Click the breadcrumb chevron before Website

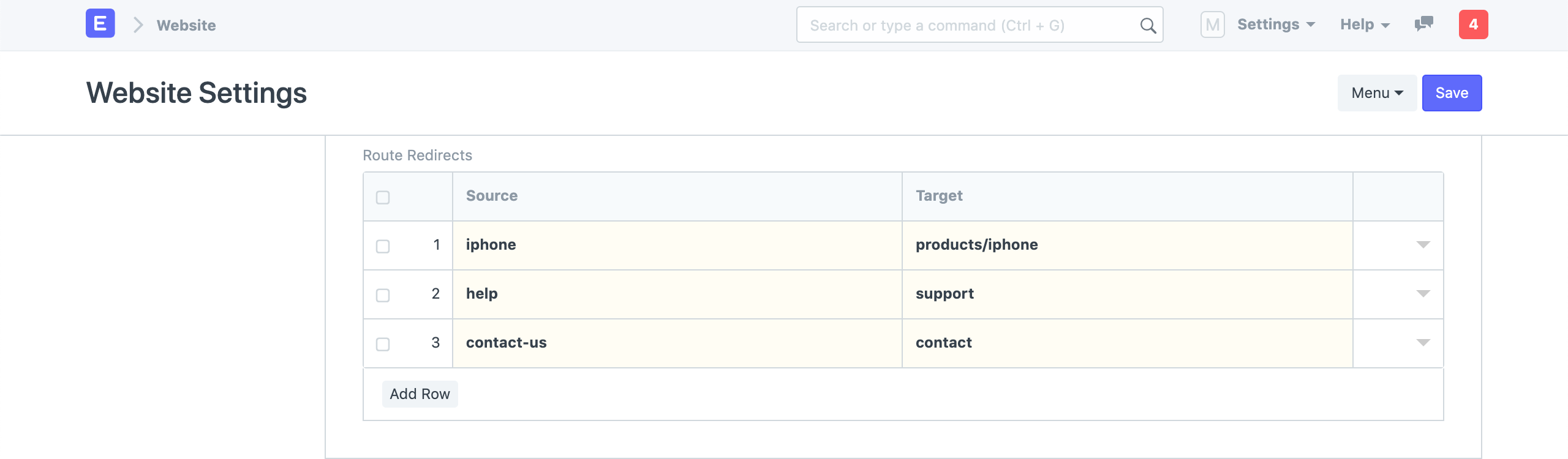pos(138,25)
